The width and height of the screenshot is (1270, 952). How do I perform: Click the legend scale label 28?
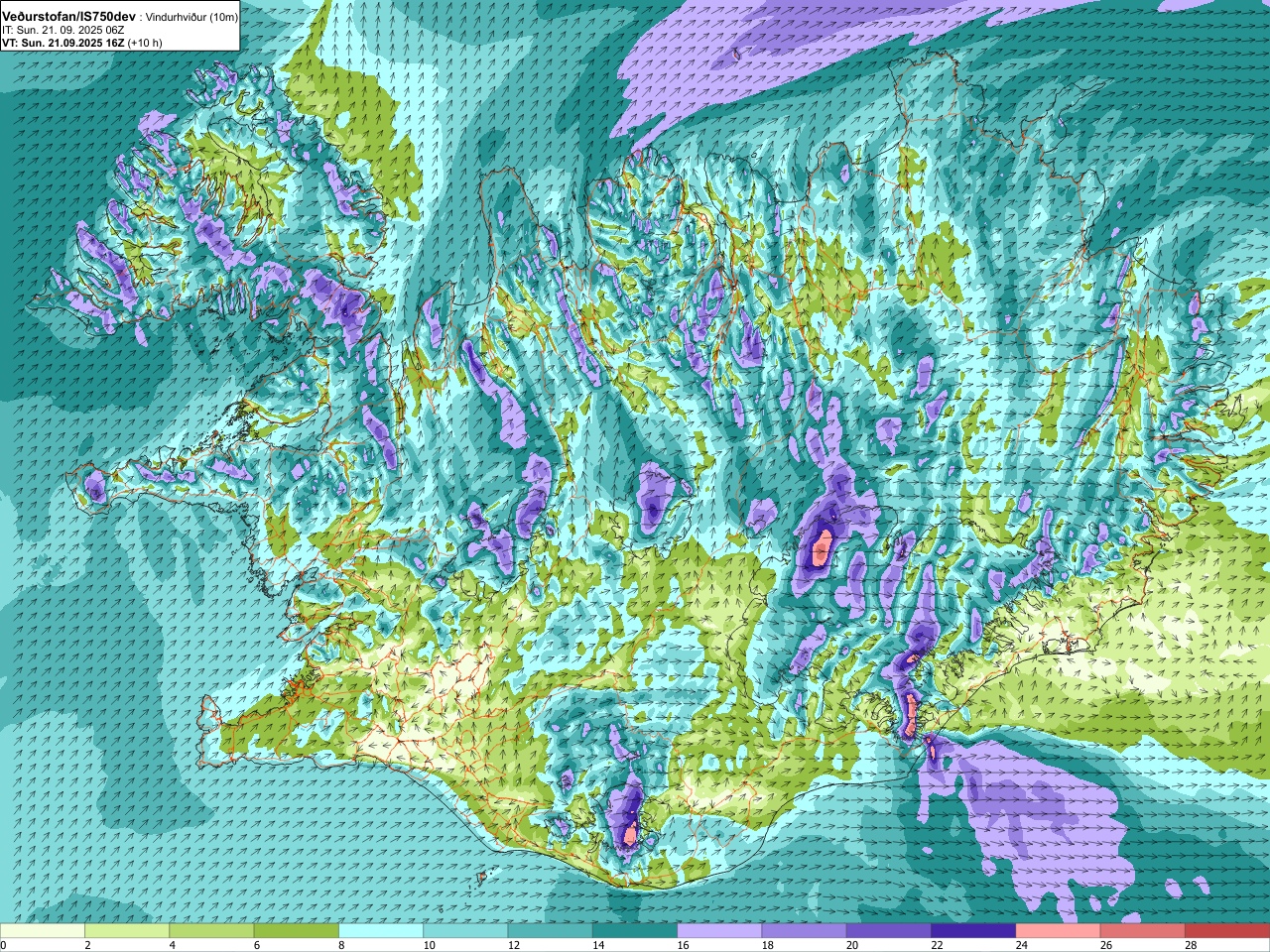[x=1192, y=945]
